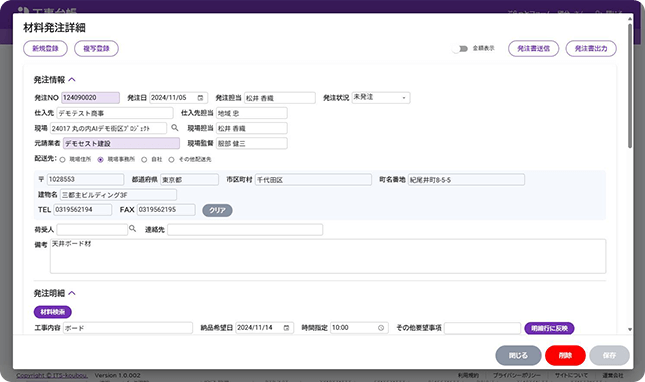Open the 発注状況 dropdown

point(381,97)
